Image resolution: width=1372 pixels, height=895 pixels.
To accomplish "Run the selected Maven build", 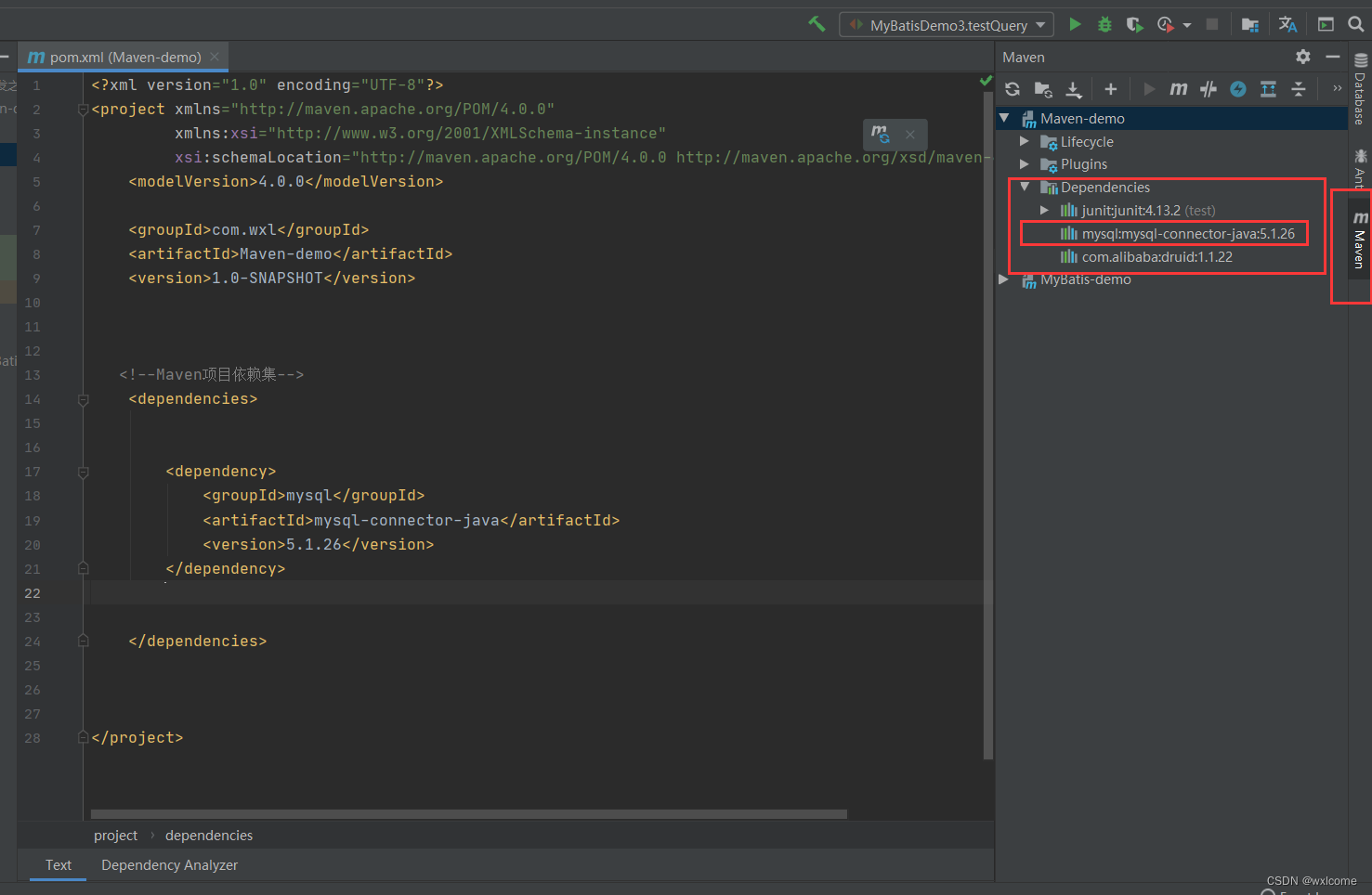I will coord(1149,89).
